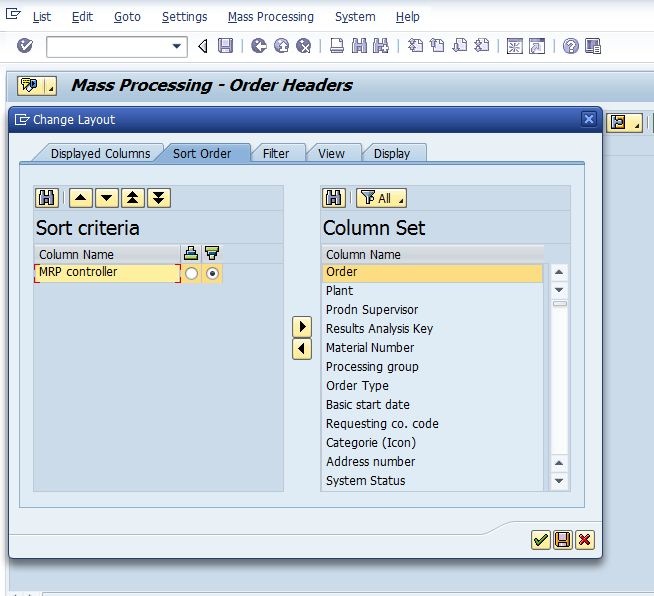
Task: Click the Create New Session icon
Action: pyautogui.click(x=515, y=46)
